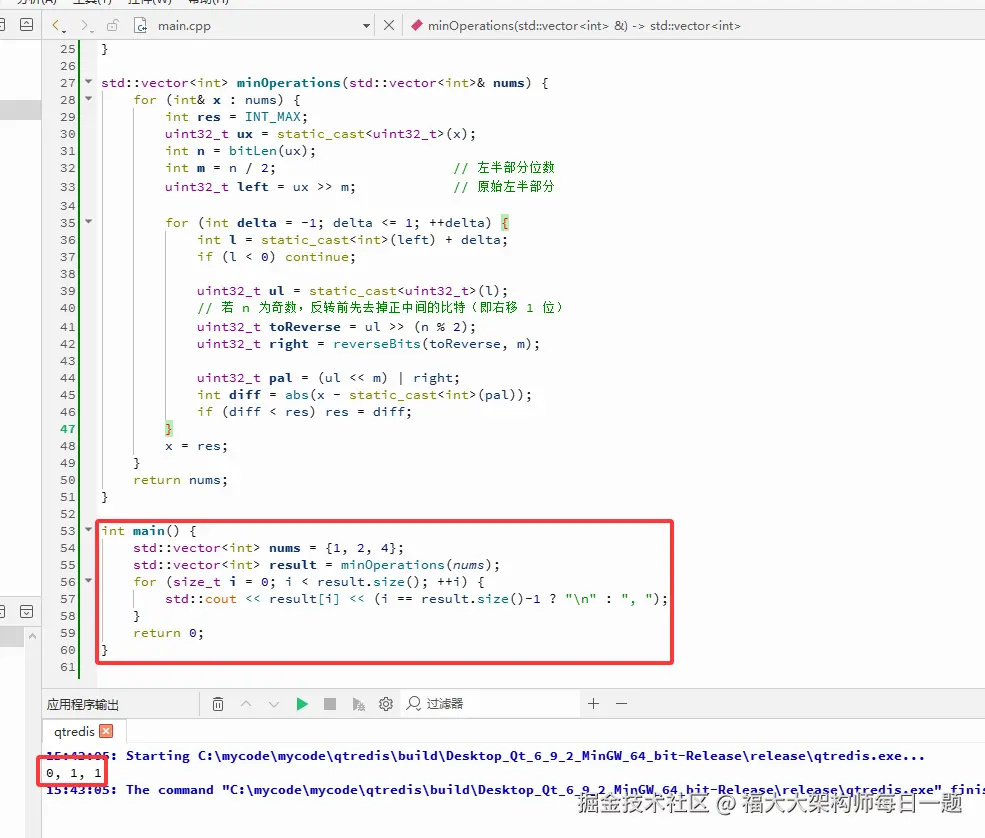Screen dimensions: 985x838
Task: Click the comment 原始左半部分 on line 33
Action: click(x=516, y=187)
